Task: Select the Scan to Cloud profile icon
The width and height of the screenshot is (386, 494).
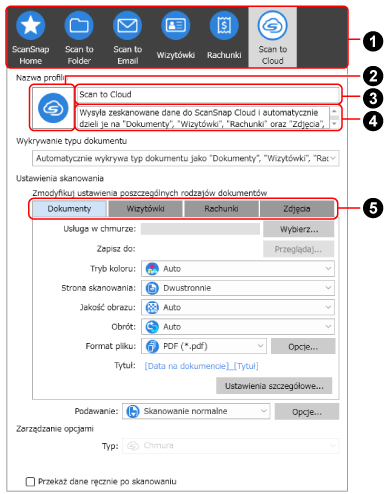Action: click(x=272, y=25)
